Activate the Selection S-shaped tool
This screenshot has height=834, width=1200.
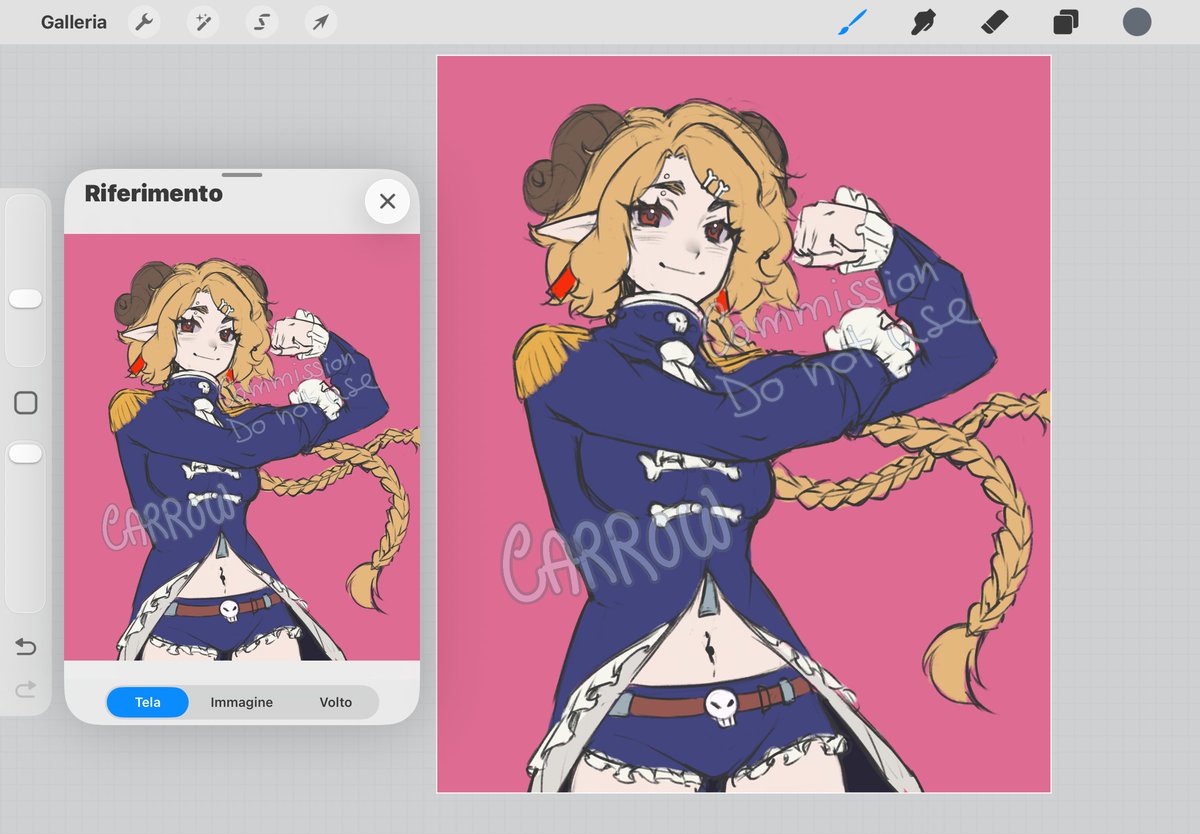tap(262, 22)
